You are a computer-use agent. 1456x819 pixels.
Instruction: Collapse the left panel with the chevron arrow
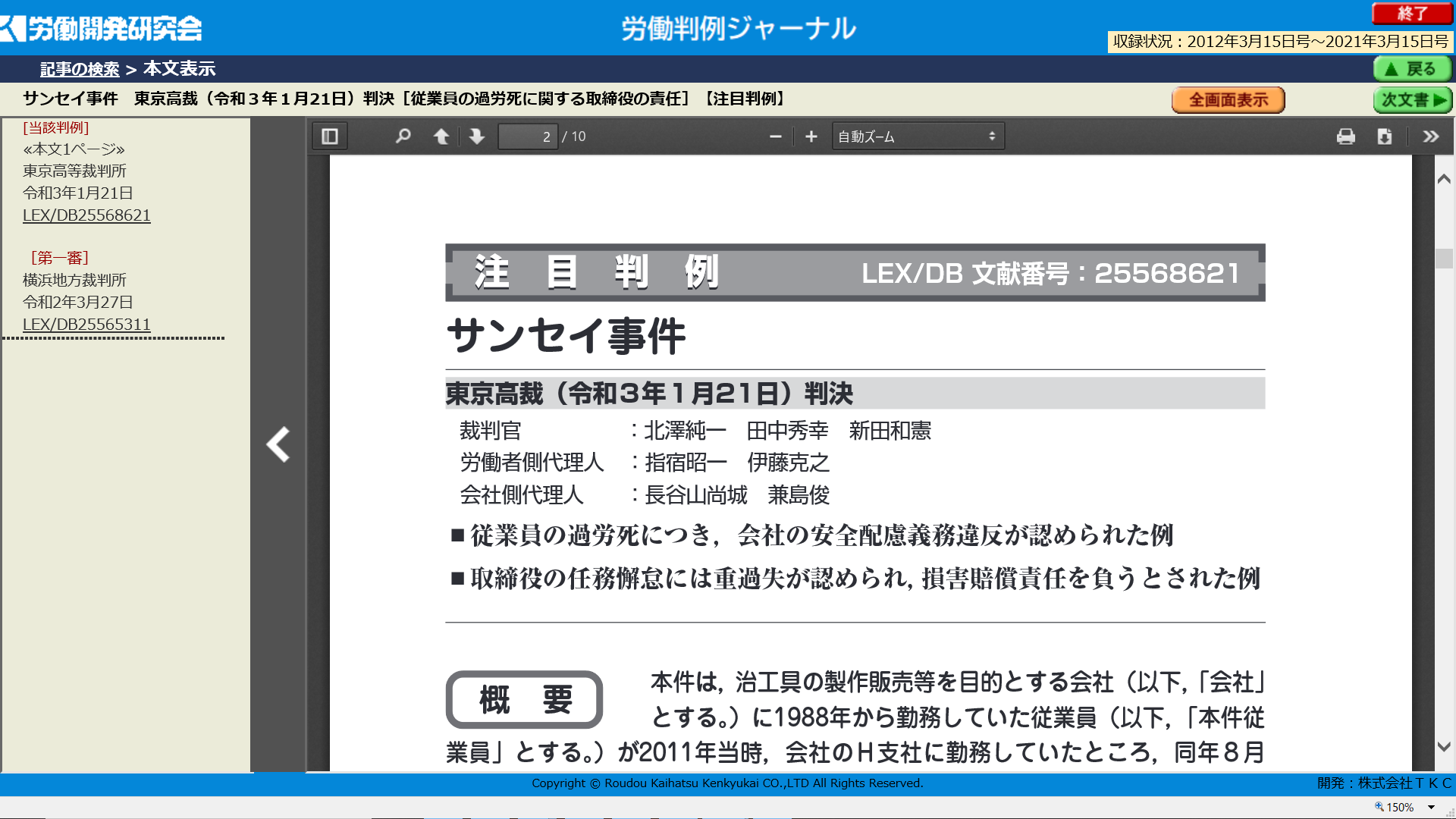click(278, 444)
